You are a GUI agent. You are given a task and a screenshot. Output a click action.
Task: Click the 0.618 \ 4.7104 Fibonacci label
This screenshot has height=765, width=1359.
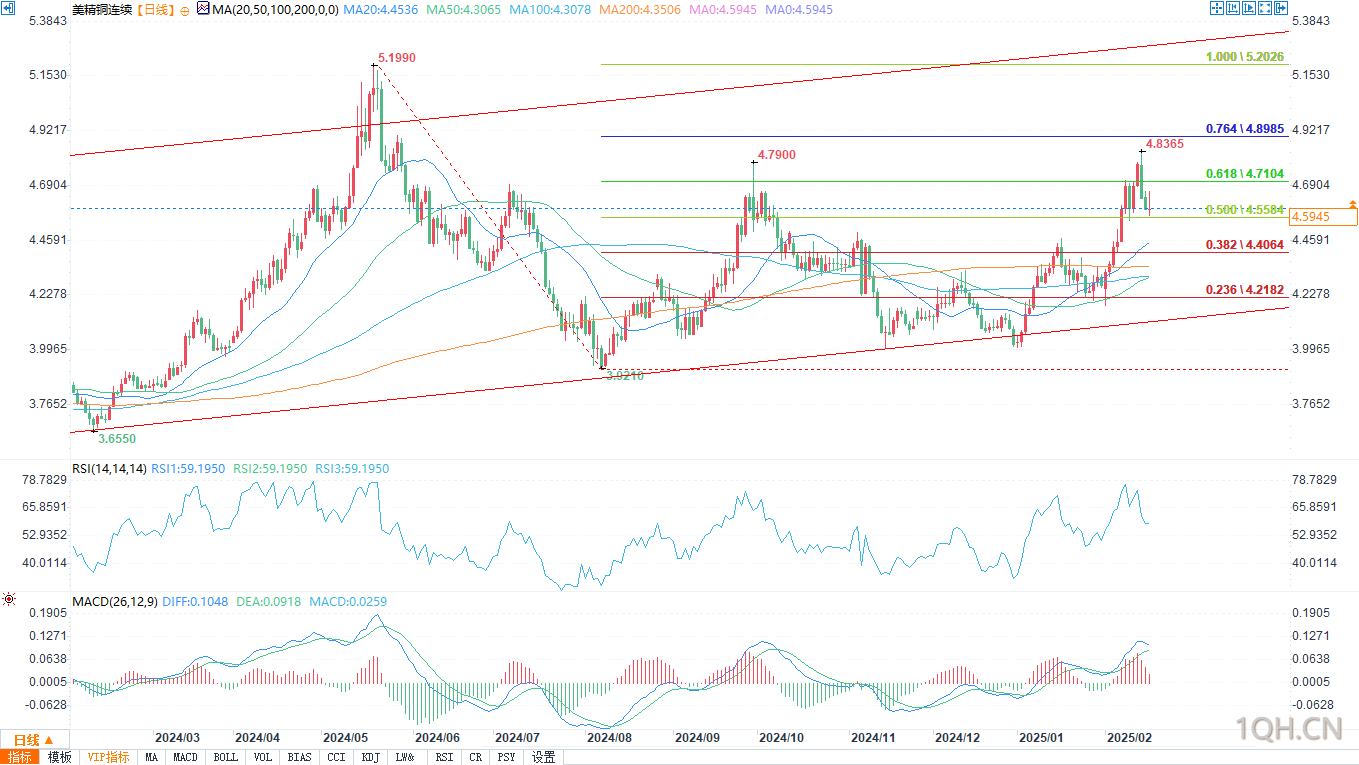pos(1247,173)
